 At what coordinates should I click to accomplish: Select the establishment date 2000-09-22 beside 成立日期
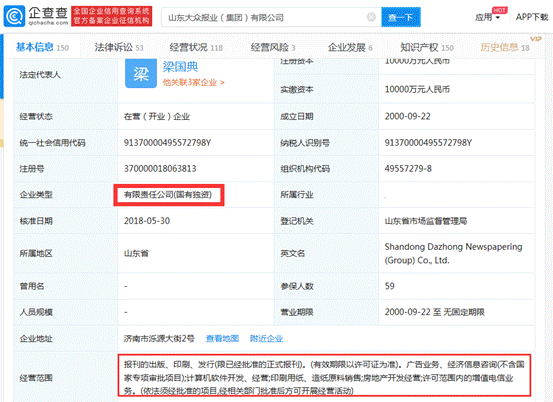click(x=407, y=116)
